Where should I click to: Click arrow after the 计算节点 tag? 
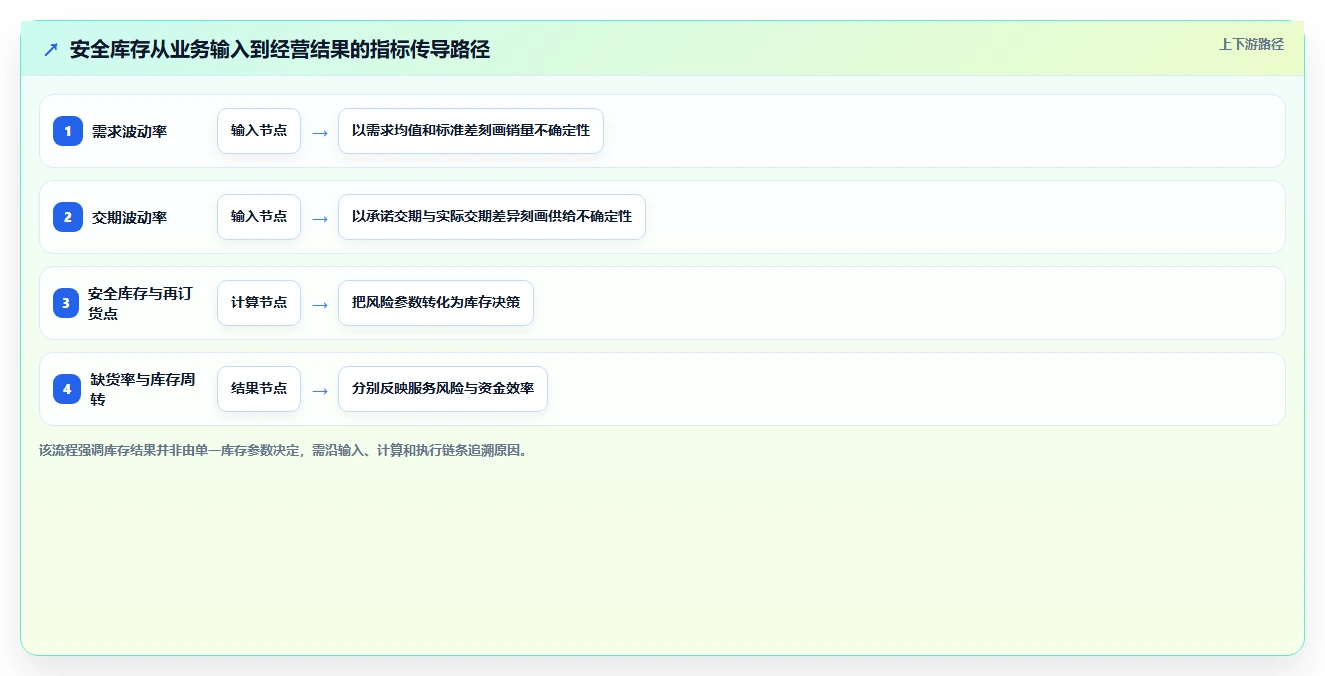320,304
